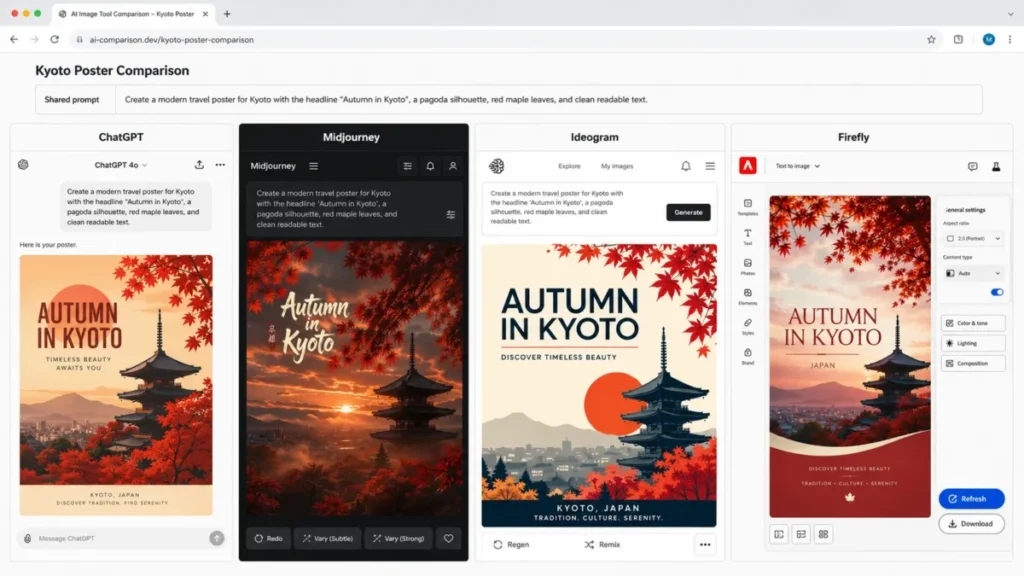Open Brand in Firefly sidebar
The height and width of the screenshot is (576, 1024).
748,356
